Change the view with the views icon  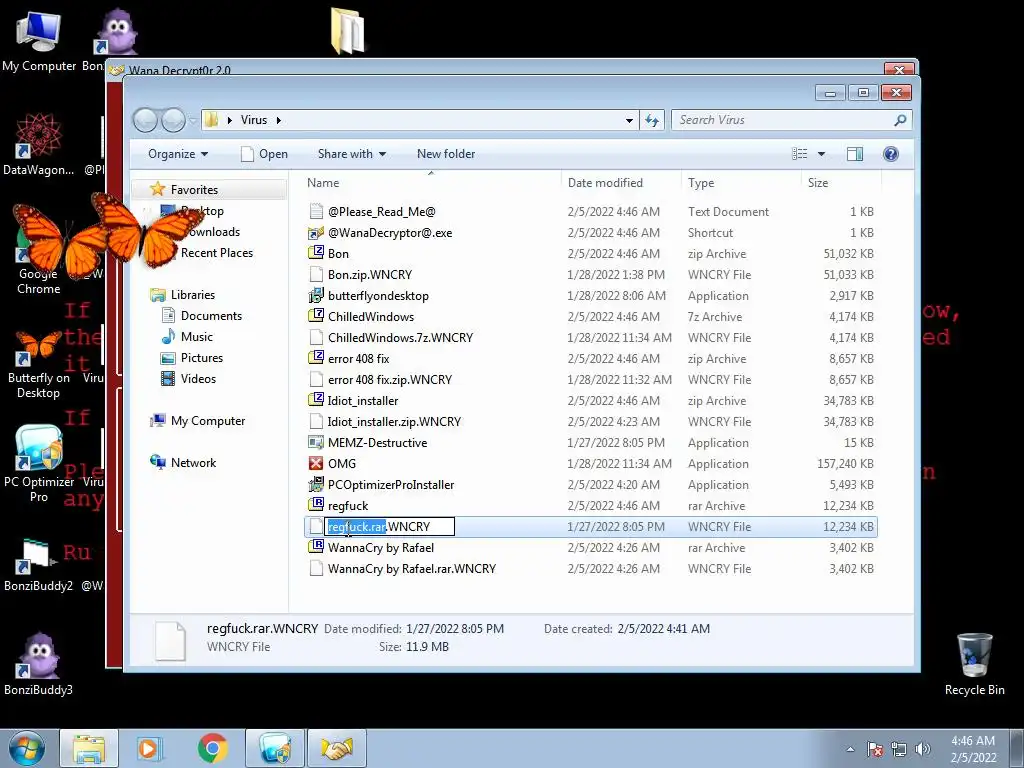point(799,154)
